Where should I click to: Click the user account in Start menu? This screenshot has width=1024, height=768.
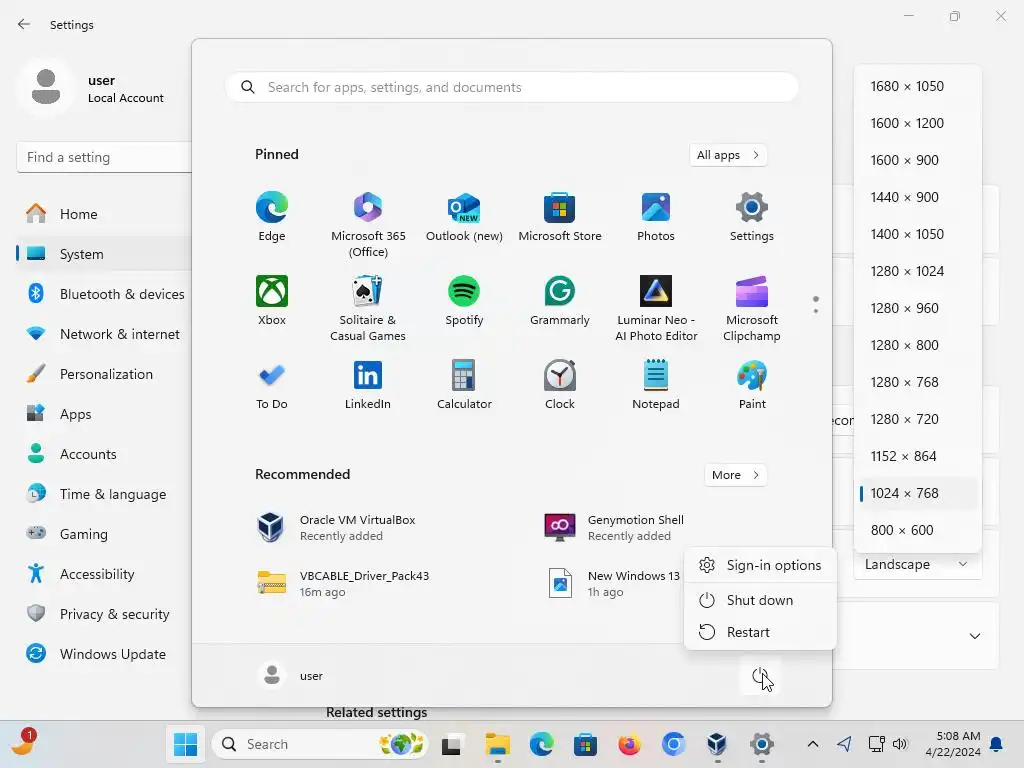click(291, 676)
